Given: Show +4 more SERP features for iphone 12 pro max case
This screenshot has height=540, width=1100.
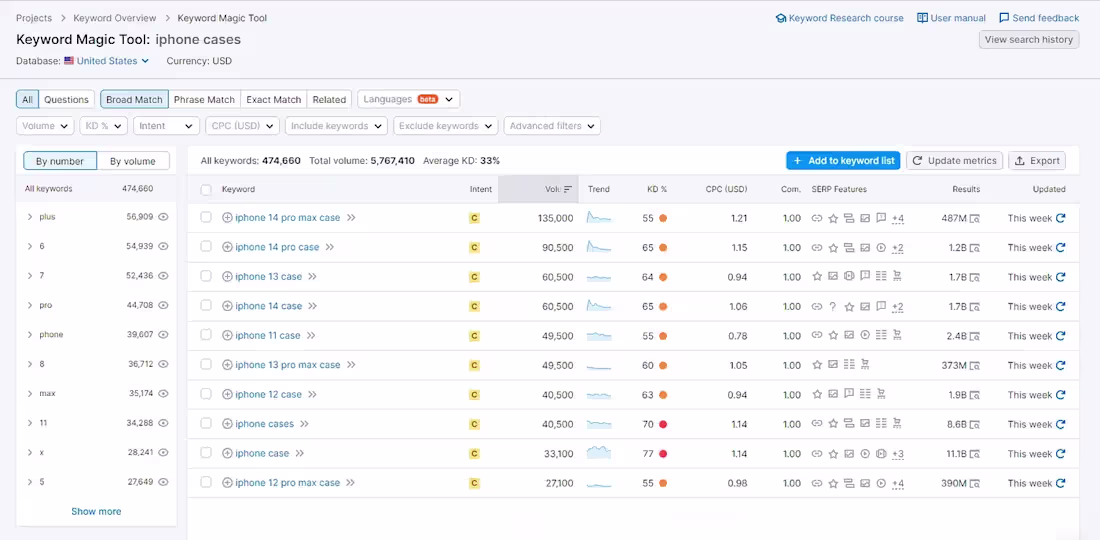Looking at the screenshot, I should click(898, 483).
